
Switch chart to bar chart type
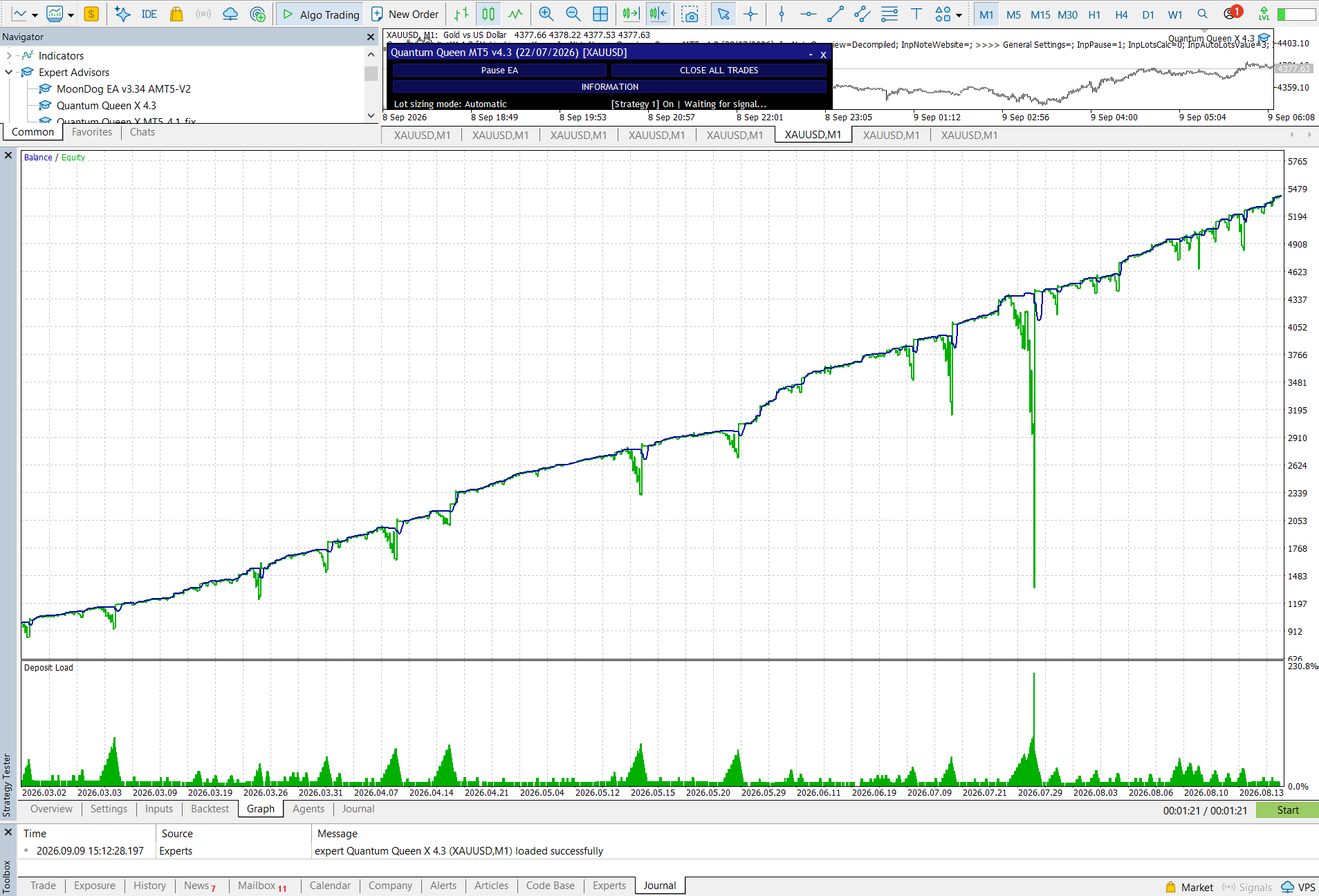click(461, 14)
